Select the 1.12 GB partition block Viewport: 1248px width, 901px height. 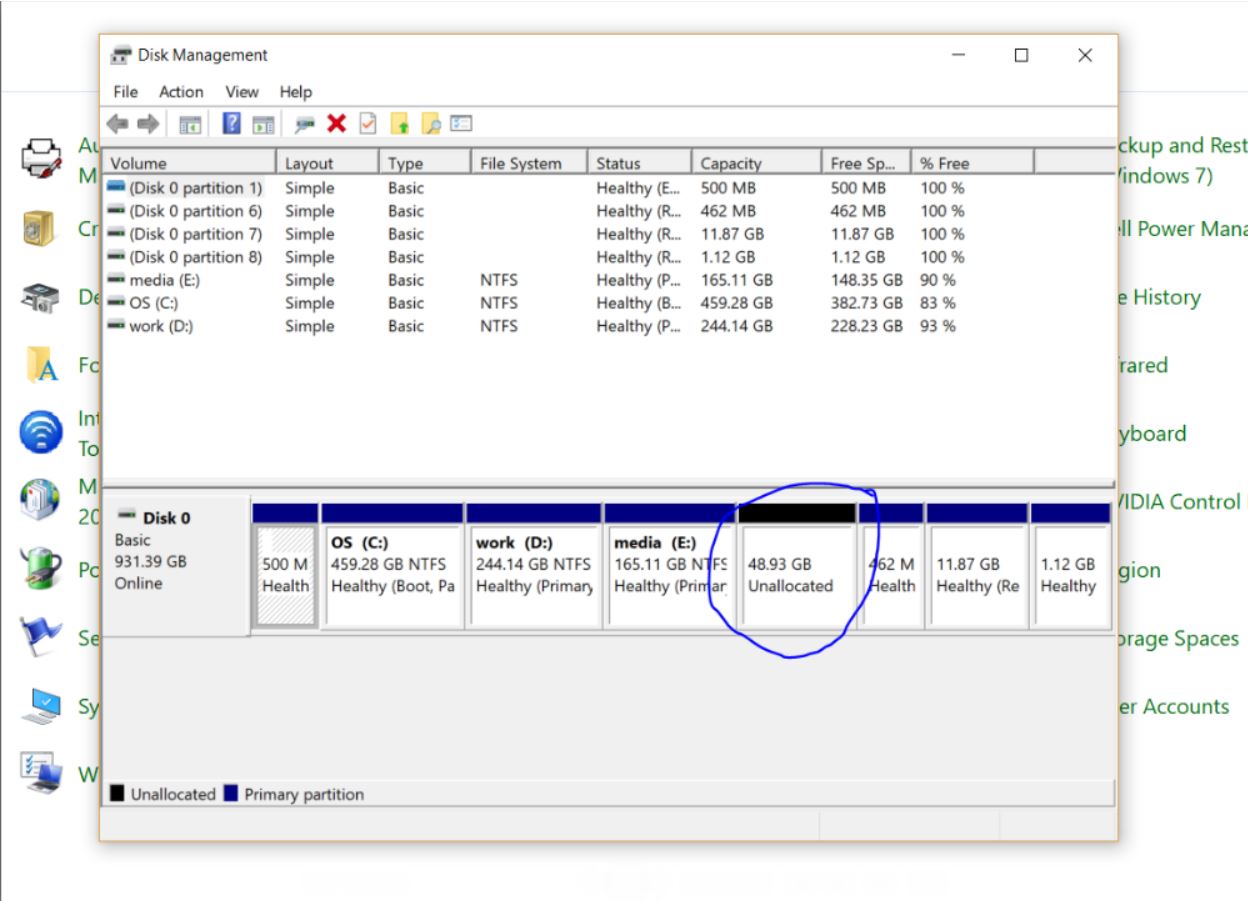coord(1070,566)
